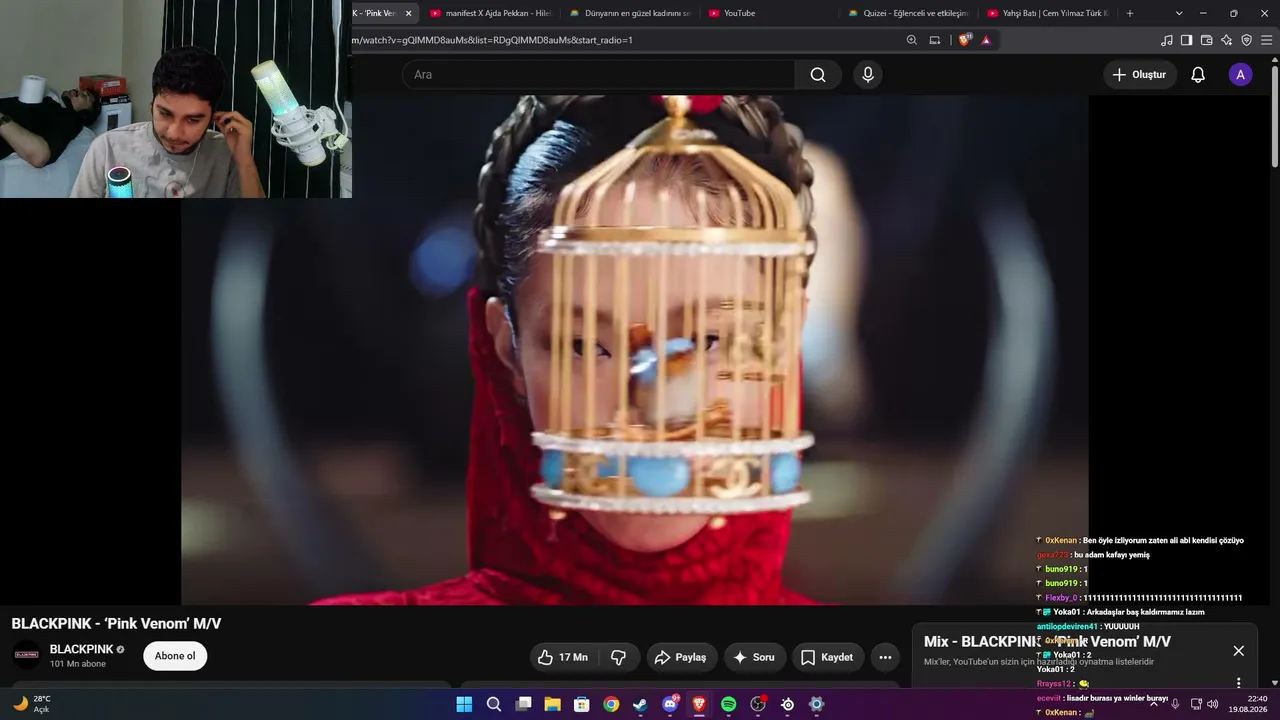
Task: Close the Pink Venom browser tab
Action: [x=408, y=13]
